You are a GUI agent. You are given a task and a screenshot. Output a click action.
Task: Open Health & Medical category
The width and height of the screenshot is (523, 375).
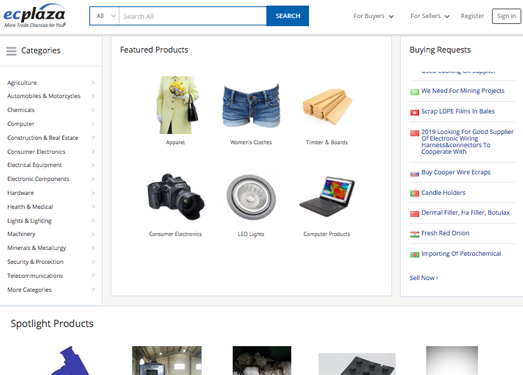(30, 207)
